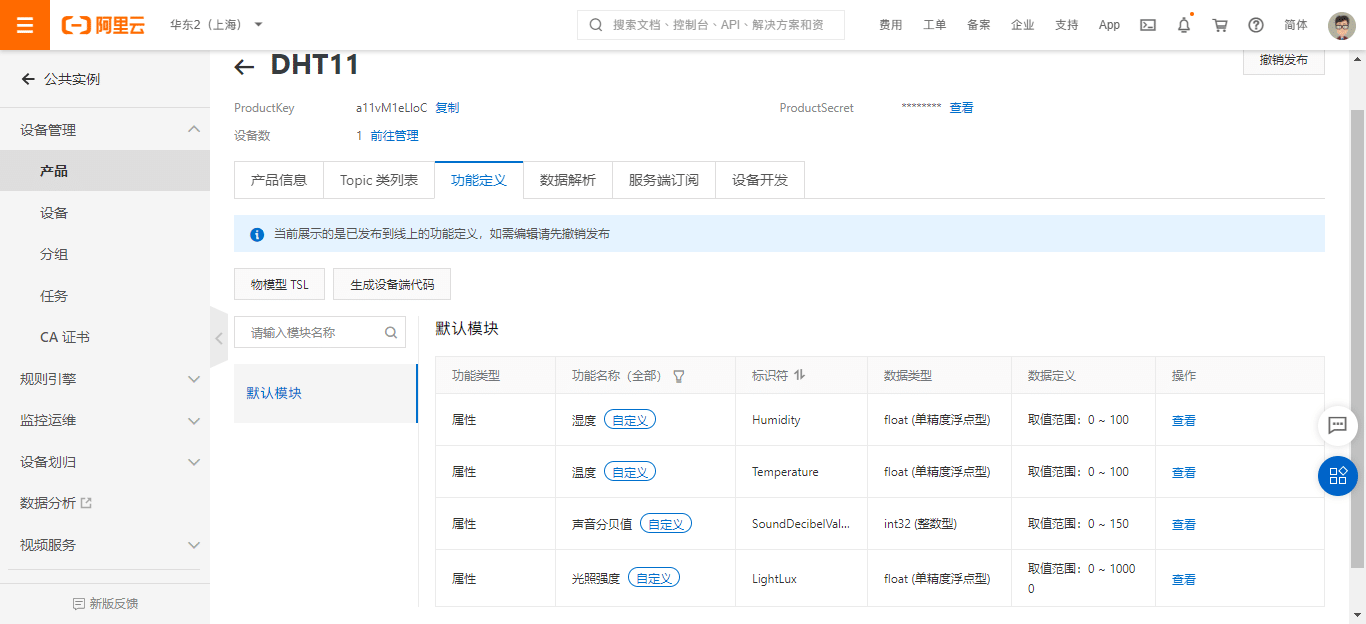Viewport: 1366px width, 624px height.
Task: Open the filter icon on 功能名称 column
Action: 679,376
